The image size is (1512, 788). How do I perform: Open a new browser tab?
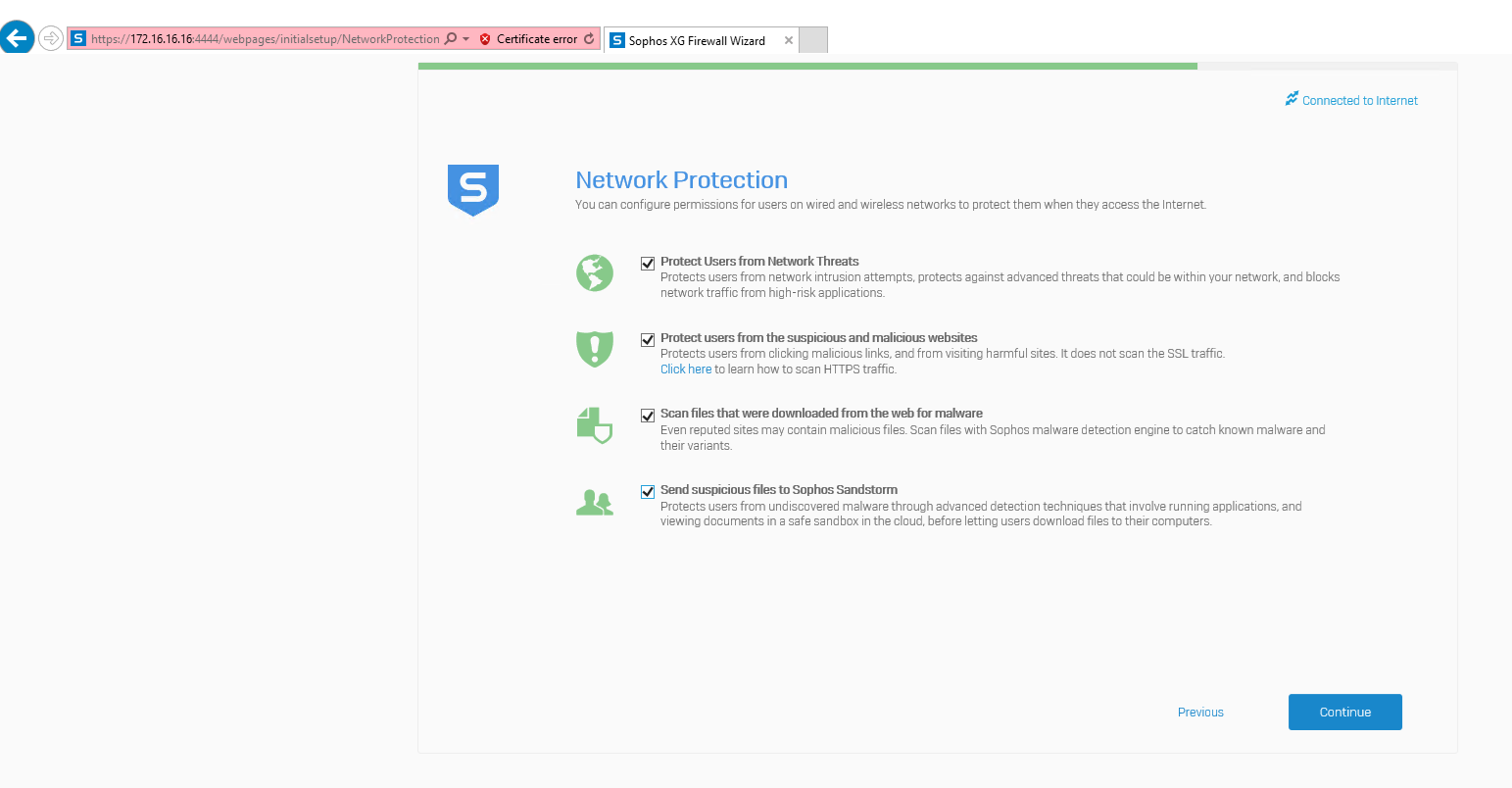tap(813, 40)
